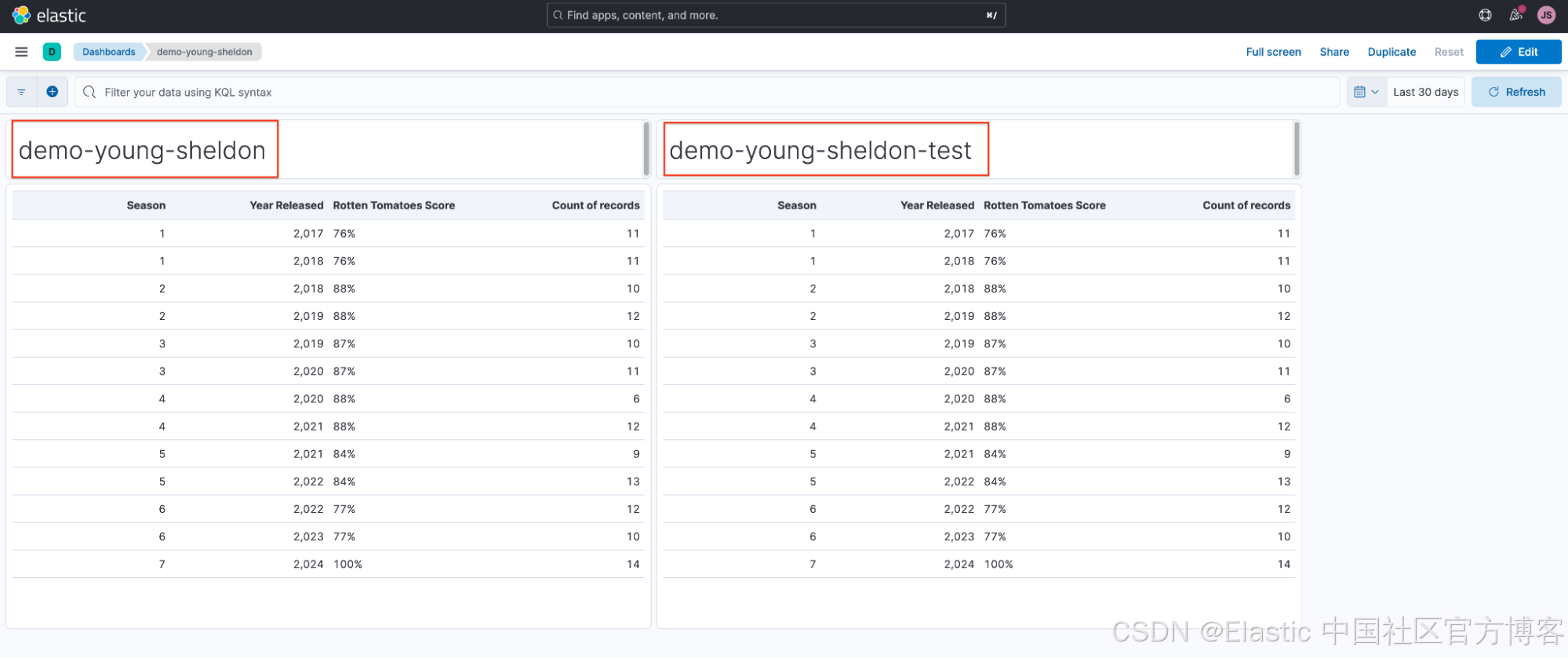Open the hamburger navigation menu
1568x658 pixels.
(x=22, y=52)
